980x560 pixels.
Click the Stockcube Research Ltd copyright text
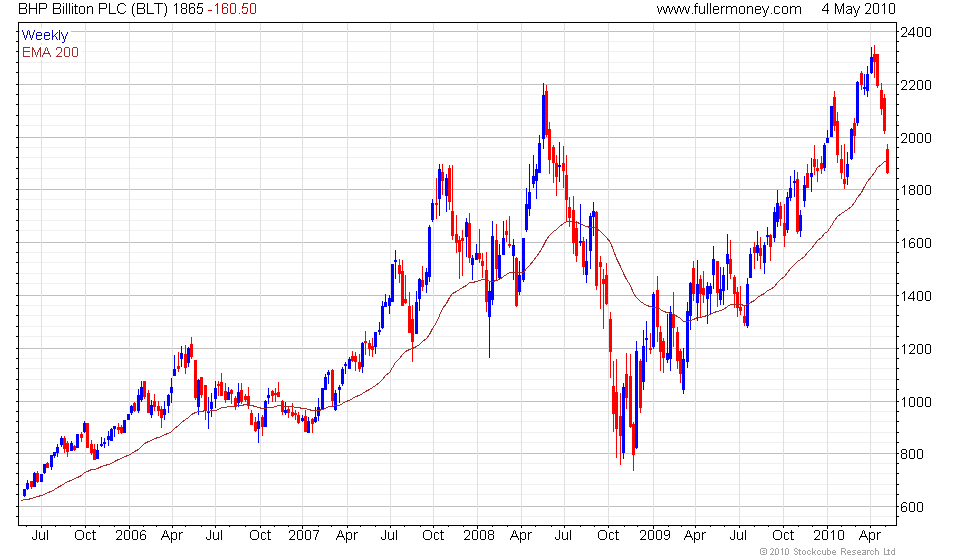pyautogui.click(x=827, y=552)
